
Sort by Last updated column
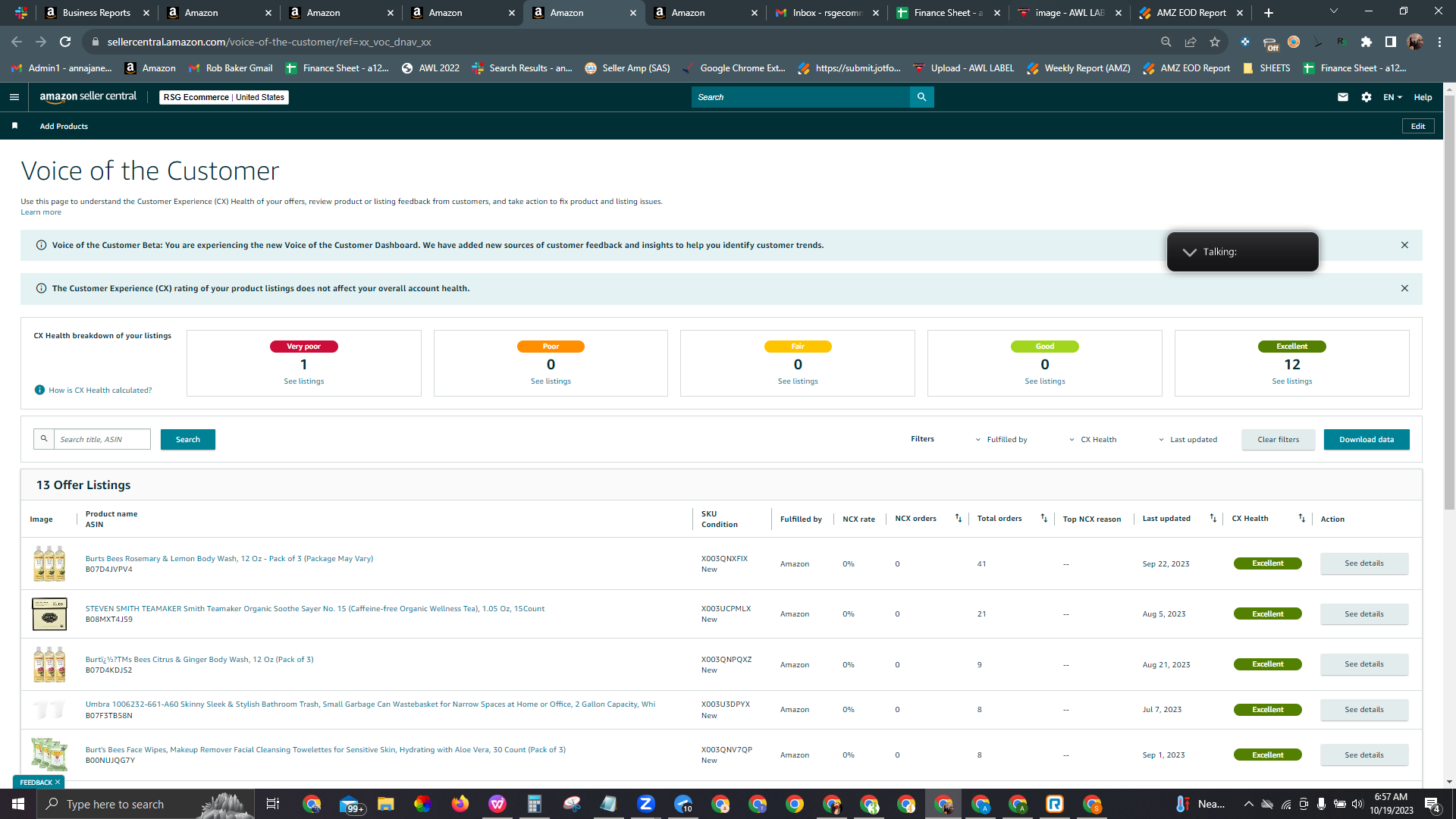pos(1213,519)
